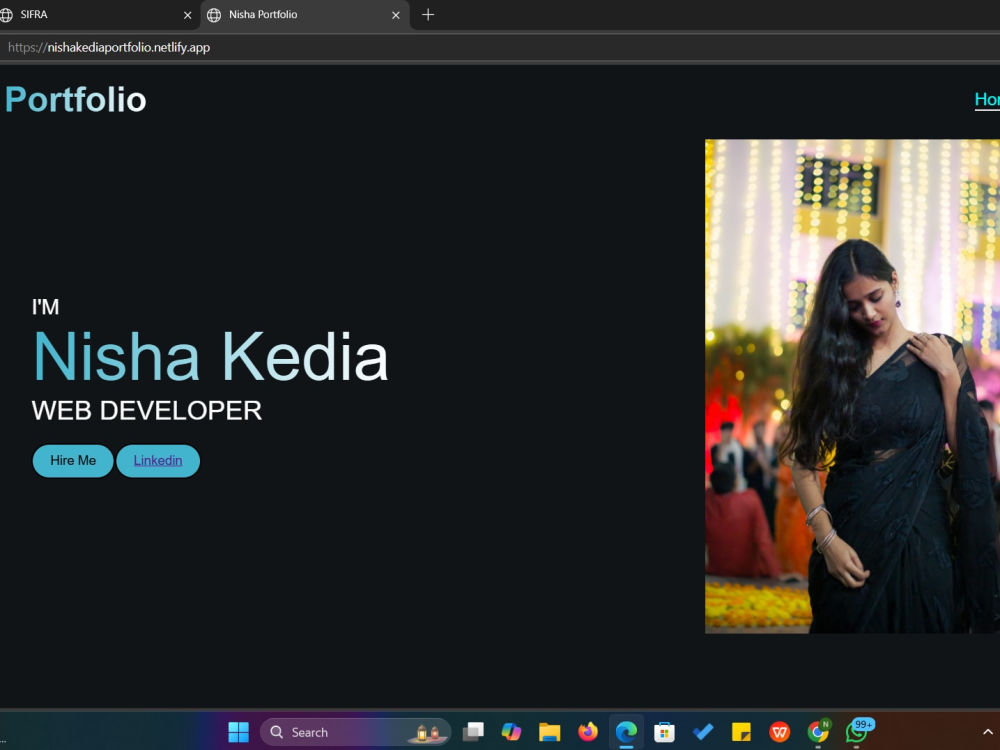Click the Hire Me button
Screen dimensions: 1000x750
(73, 460)
